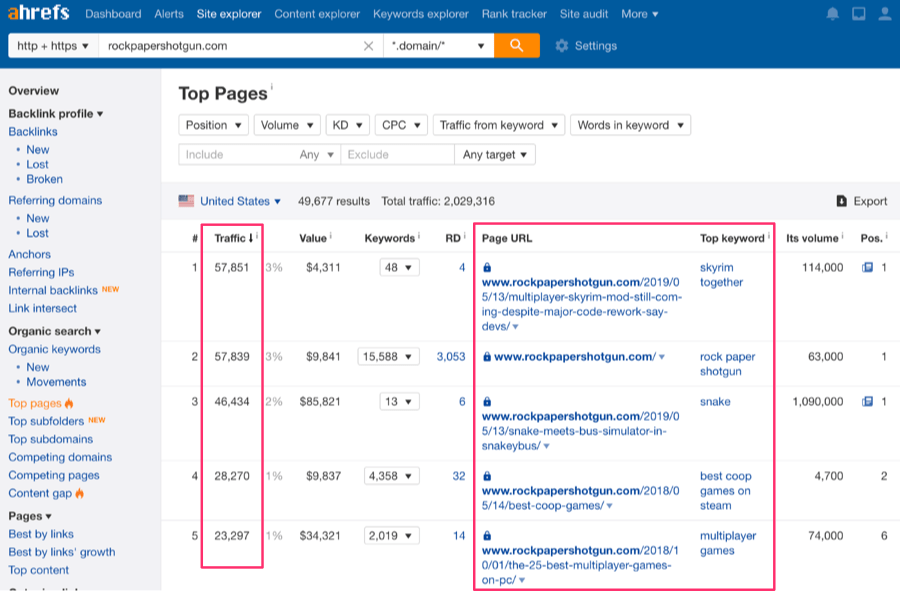Open Competing domains report
The image size is (900, 591).
pyautogui.click(x=60, y=457)
